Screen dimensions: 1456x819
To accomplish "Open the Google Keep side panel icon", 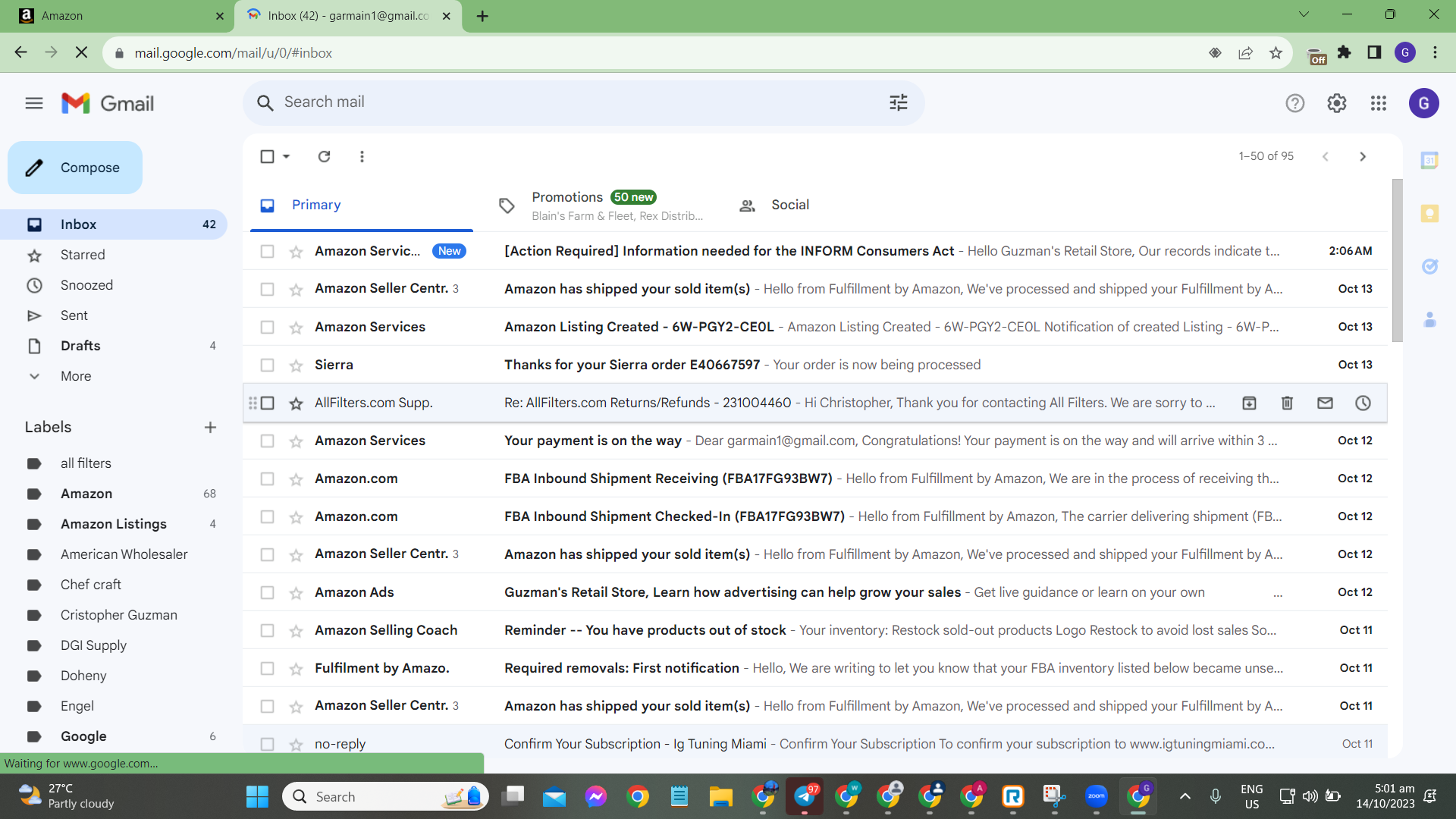I will pyautogui.click(x=1429, y=213).
